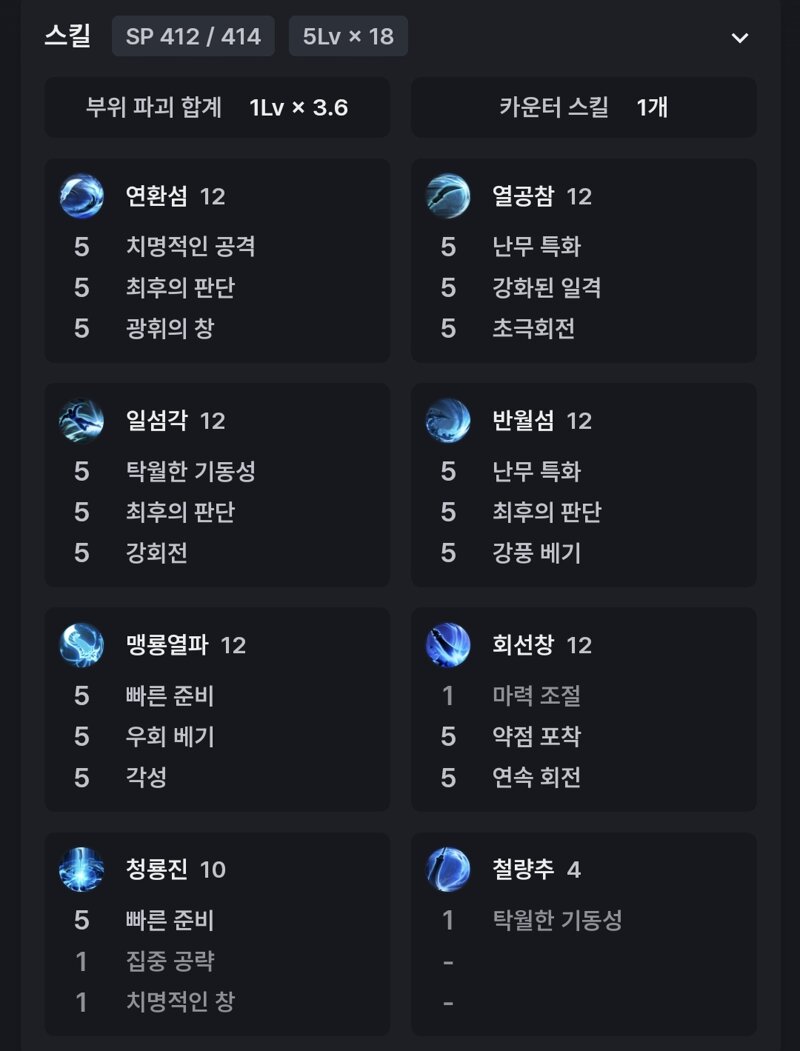Viewport: 800px width, 1051px height.
Task: Click the SP 412 / 414 badge
Action: 193,36
